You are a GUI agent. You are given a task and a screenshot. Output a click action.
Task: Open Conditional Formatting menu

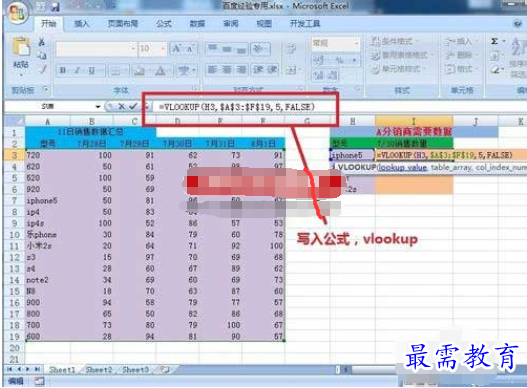pyautogui.click(x=394, y=42)
